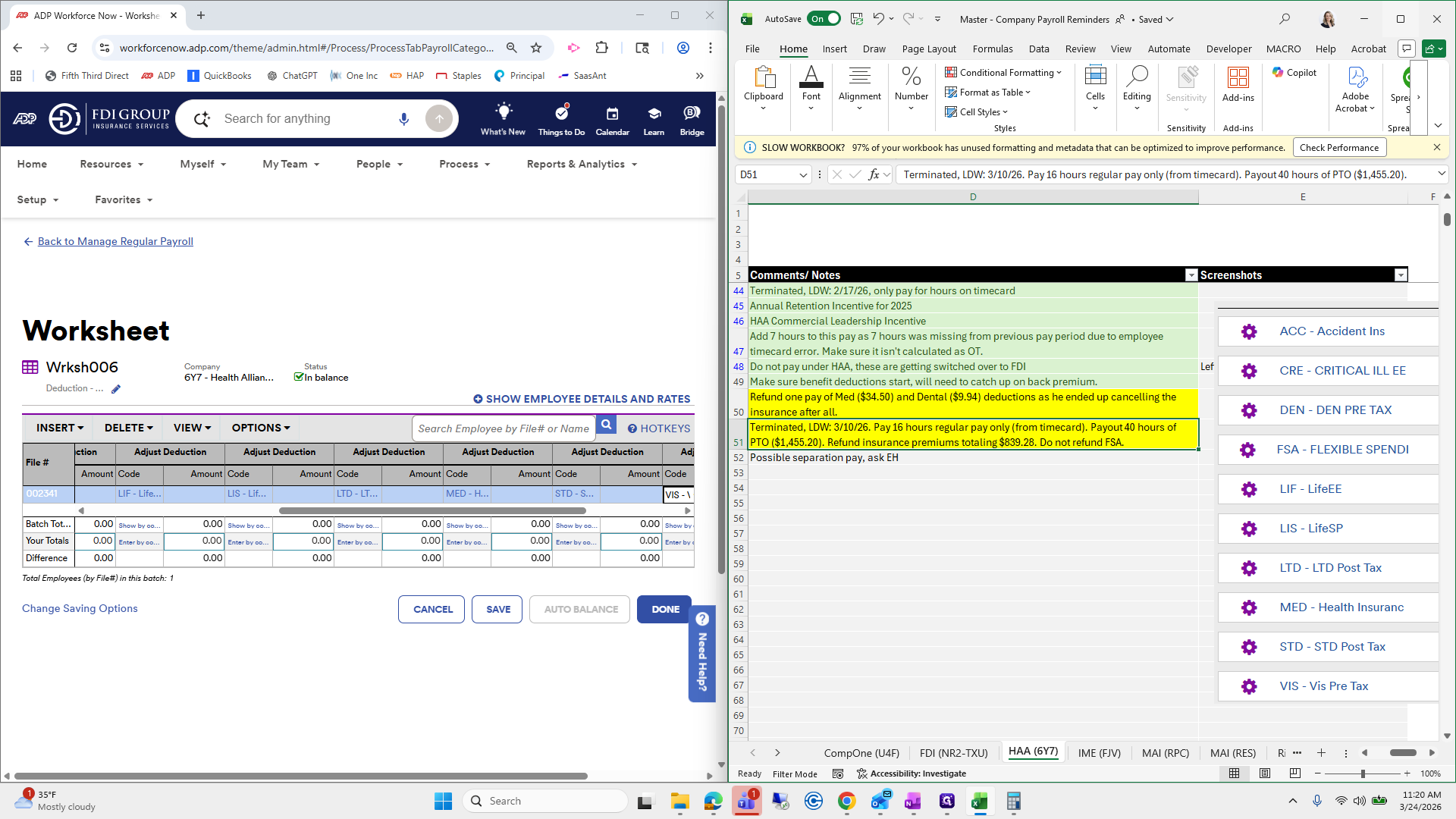Click Back to Manage Regular Payroll link

(x=115, y=241)
